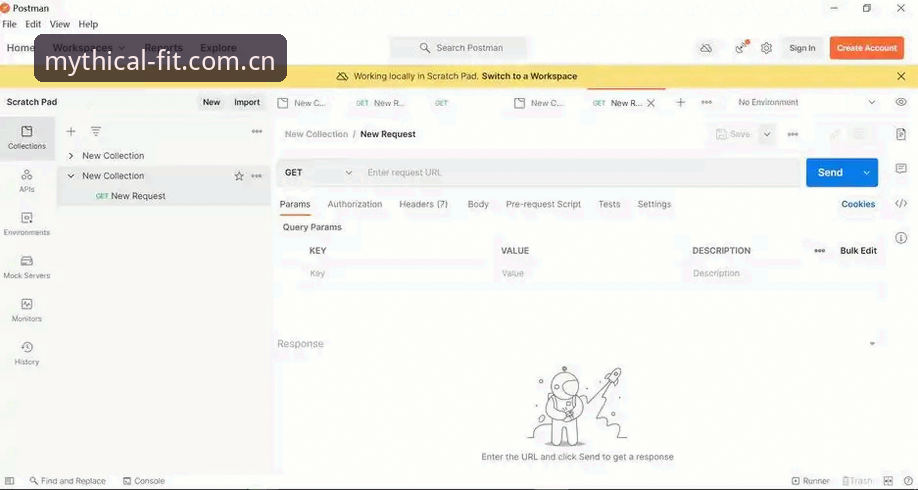Open the Monitors sidebar panel
The width and height of the screenshot is (918, 490).
27,310
